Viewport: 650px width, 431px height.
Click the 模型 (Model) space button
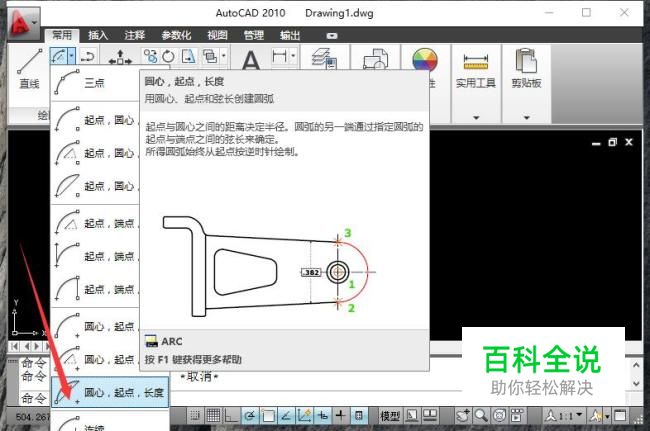(390, 416)
